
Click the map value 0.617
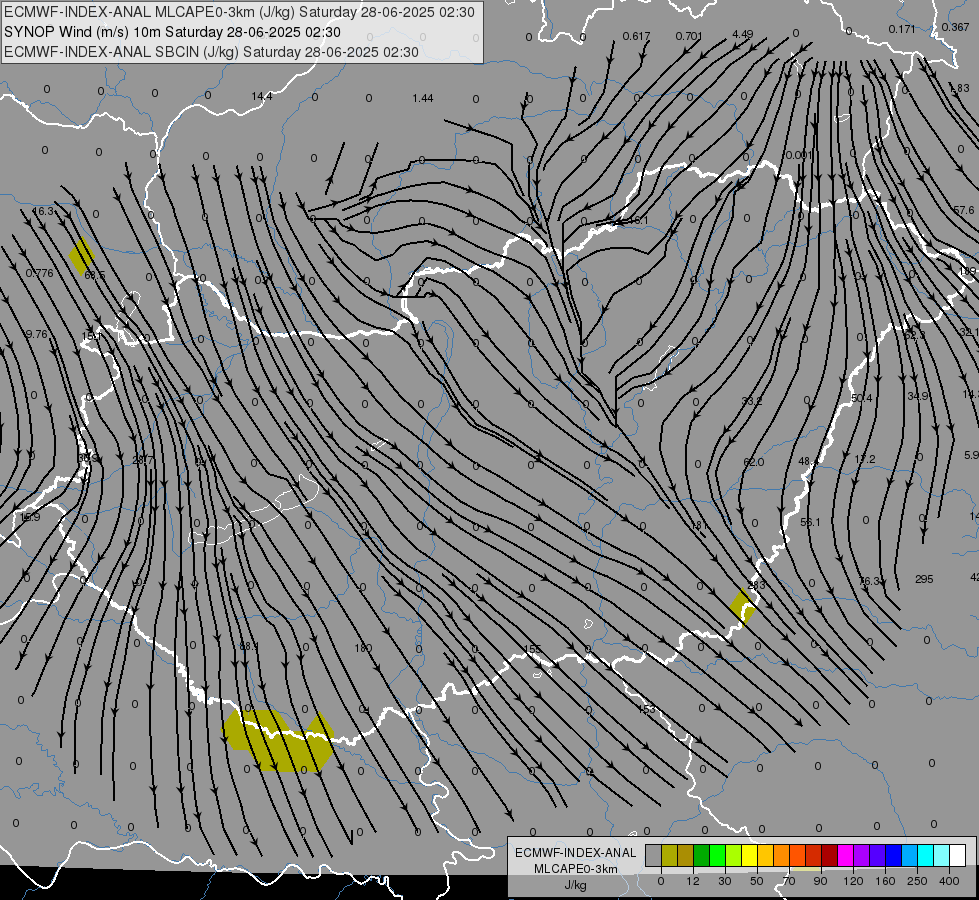click(636, 36)
